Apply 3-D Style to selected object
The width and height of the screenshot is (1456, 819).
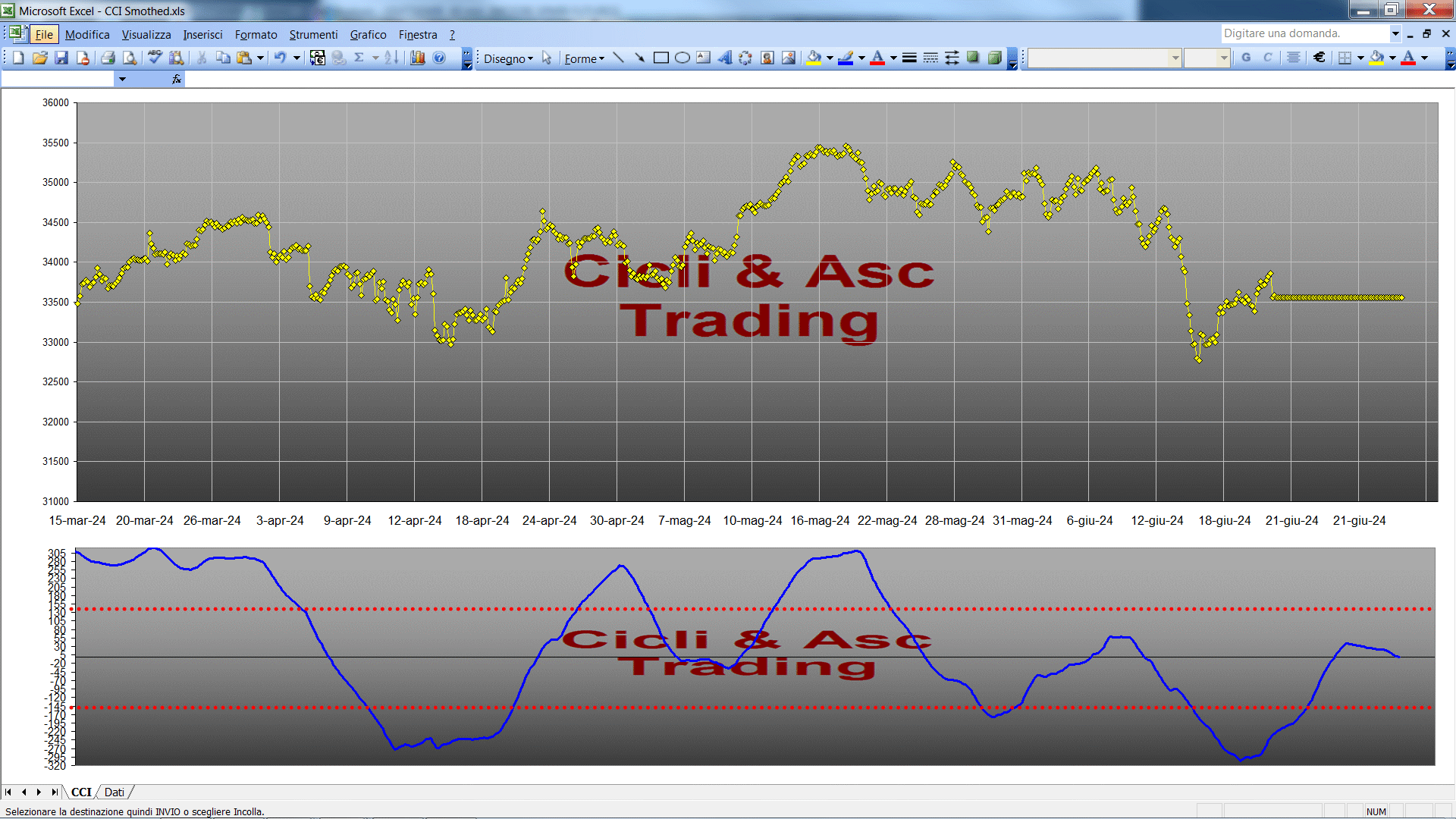click(995, 58)
